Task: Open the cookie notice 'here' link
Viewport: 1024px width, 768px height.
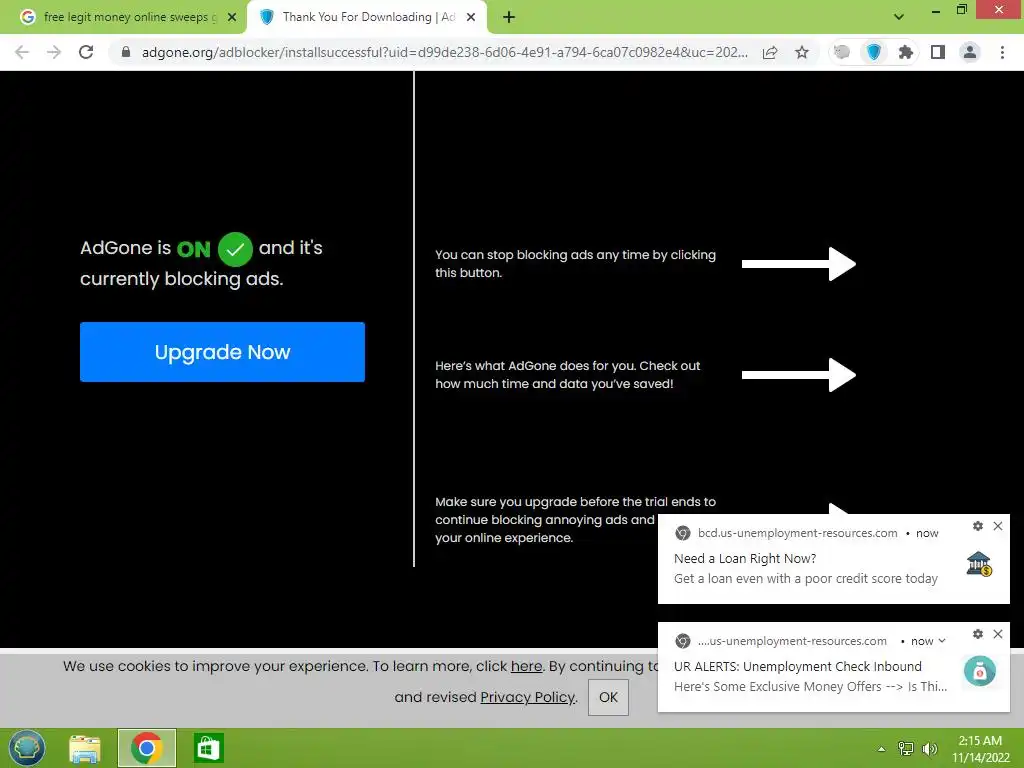Action: coord(526,666)
